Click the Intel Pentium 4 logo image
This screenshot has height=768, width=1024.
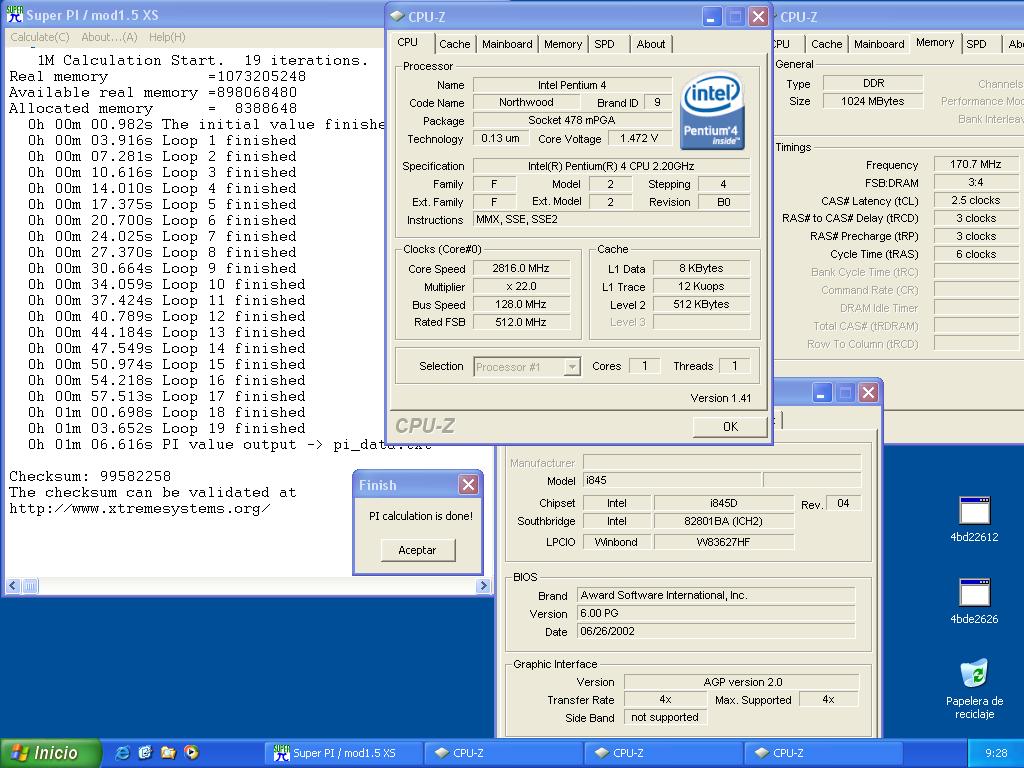712,110
